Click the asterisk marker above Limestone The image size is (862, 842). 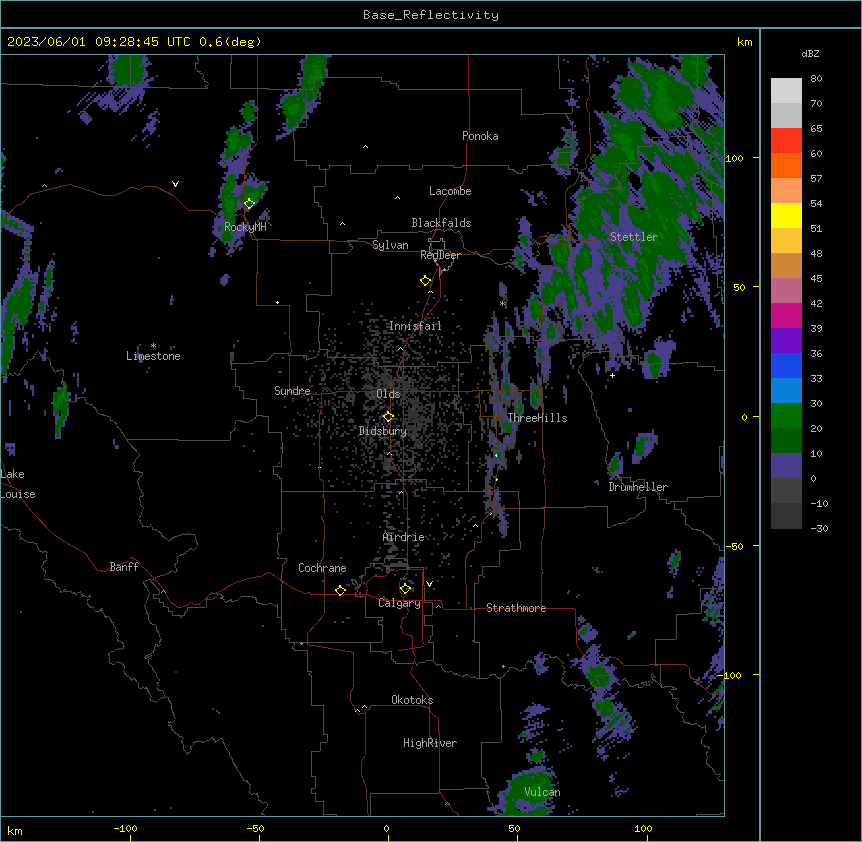pos(153,346)
